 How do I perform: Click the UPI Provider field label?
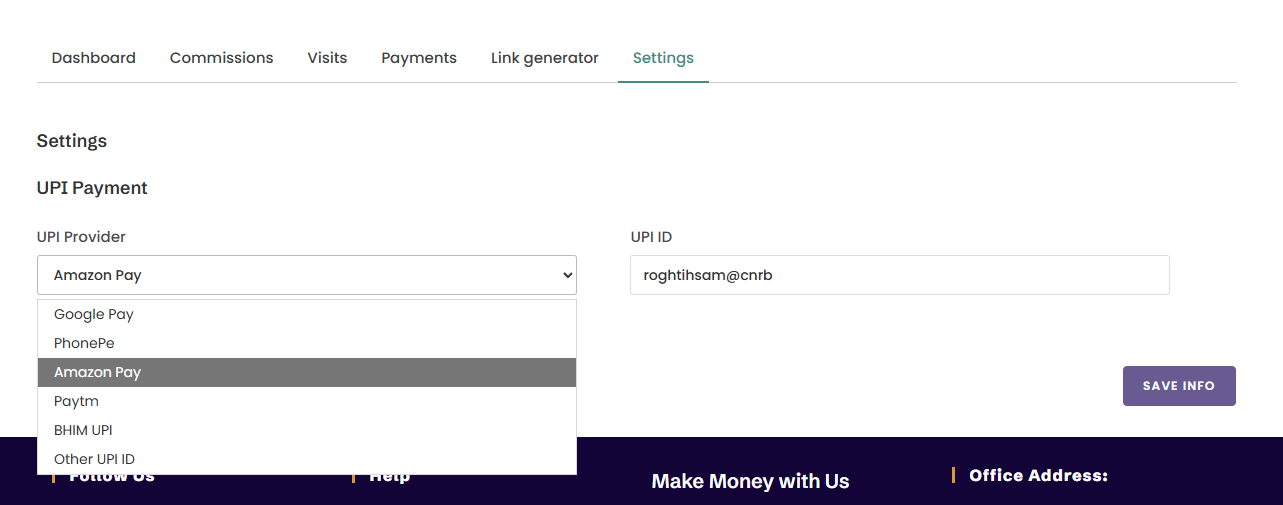pyautogui.click(x=81, y=237)
